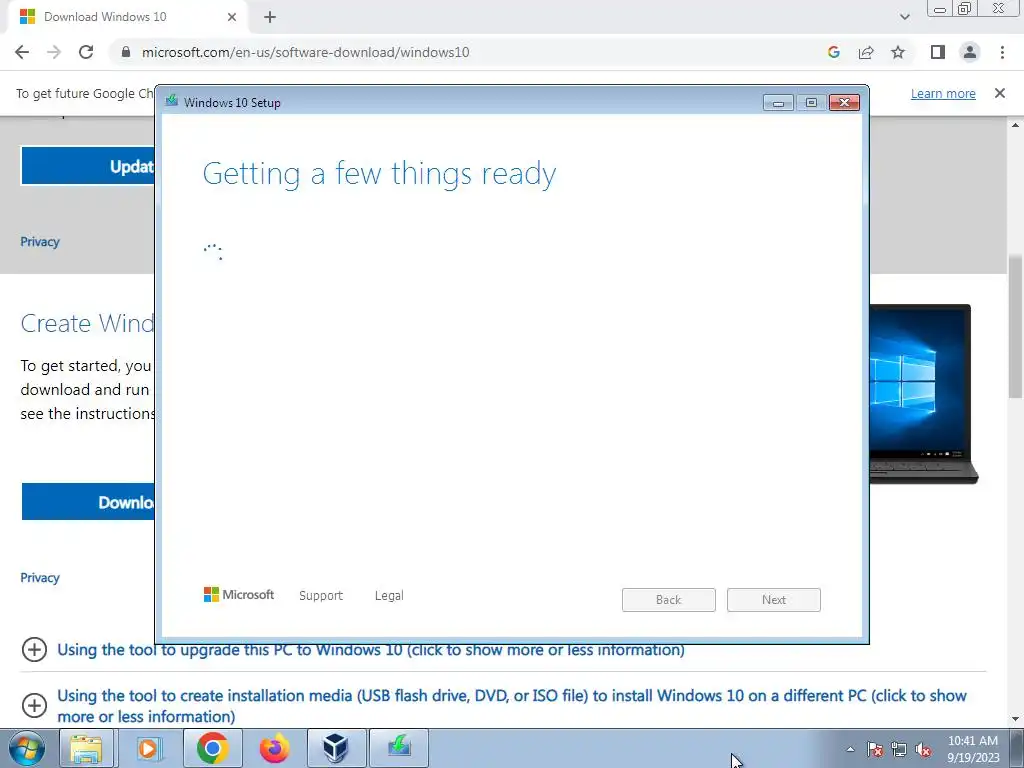Viewport: 1024px width, 768px height.
Task: Open the Privacy link under Download button
Action: (x=40, y=578)
